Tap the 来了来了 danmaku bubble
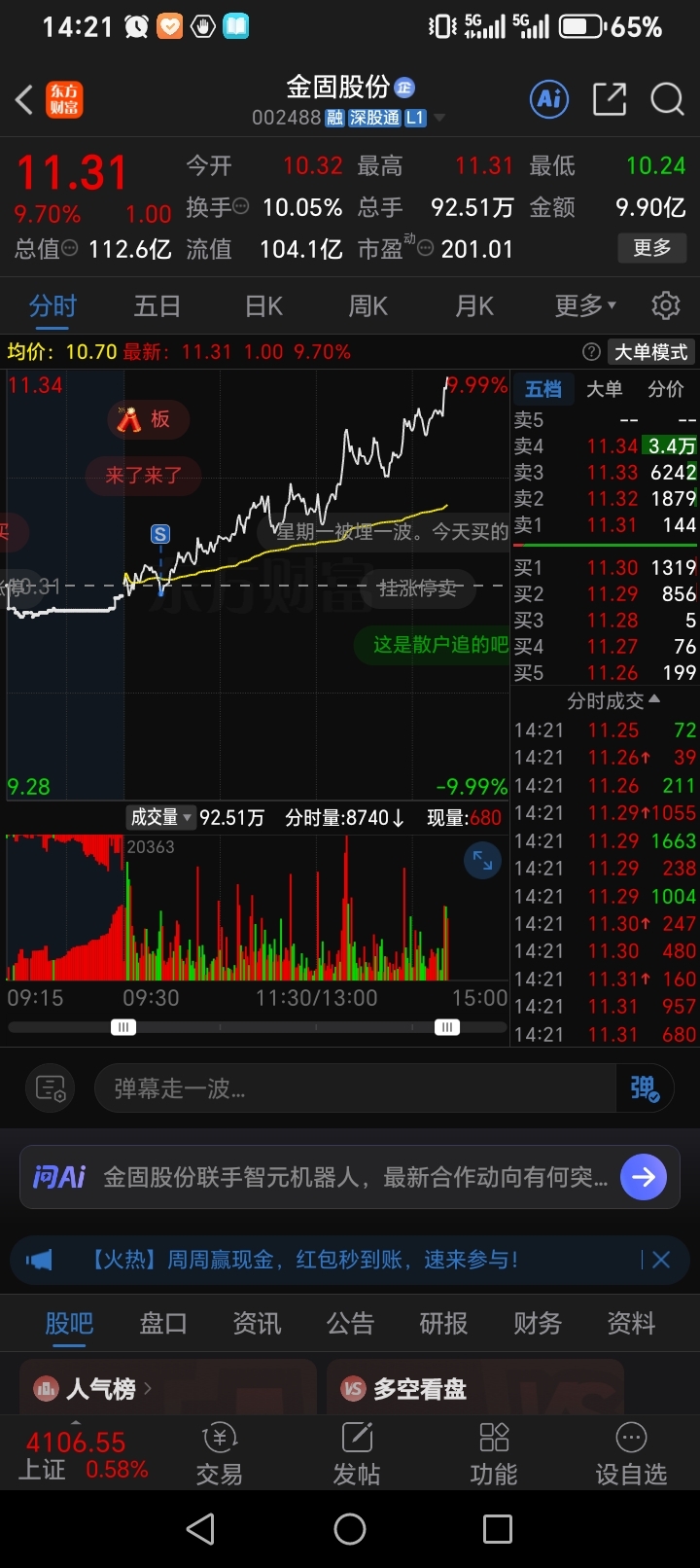Screen dimensions: 700x1568 (144, 476)
